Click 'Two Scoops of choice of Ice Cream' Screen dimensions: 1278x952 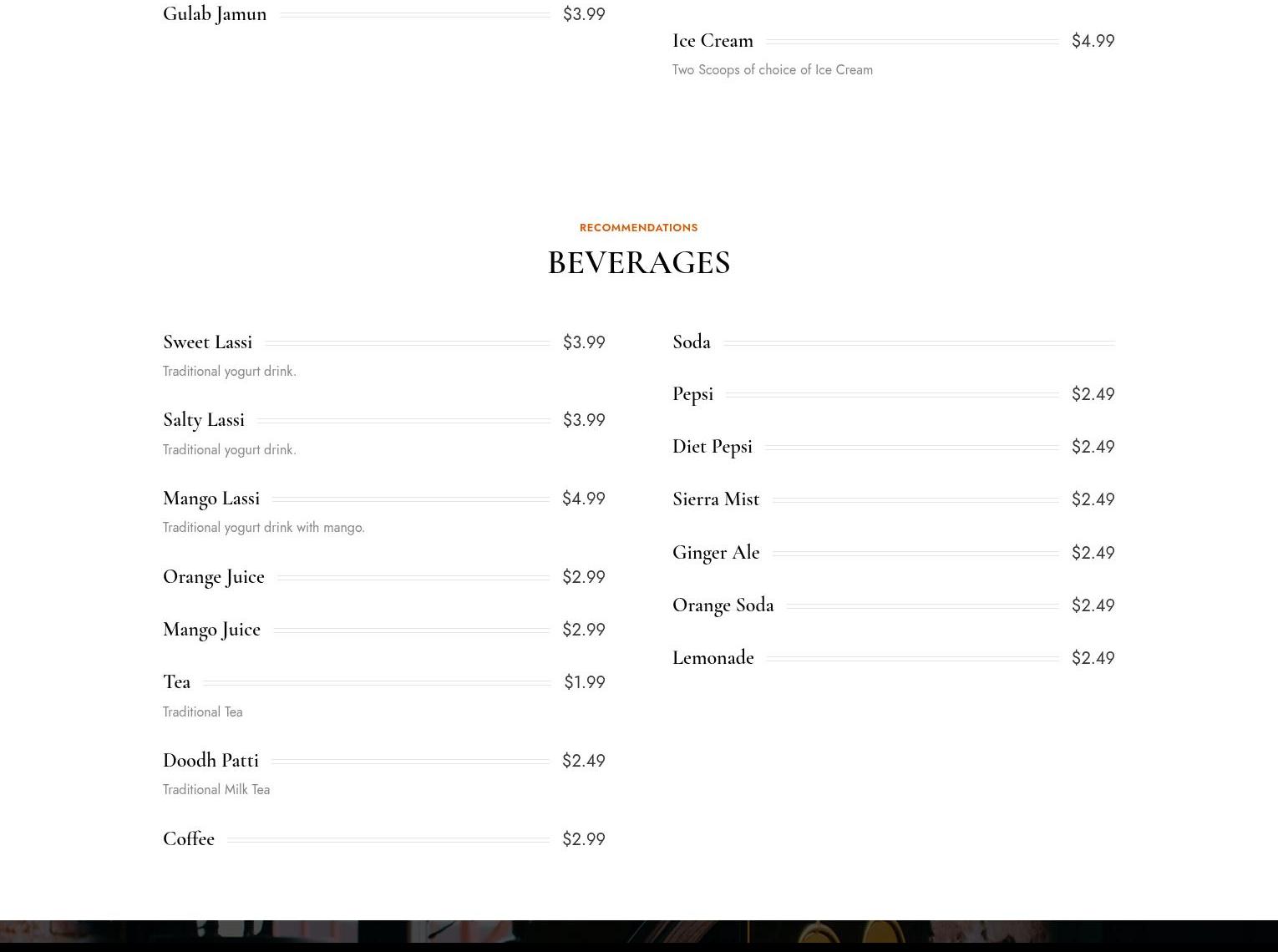point(773,70)
